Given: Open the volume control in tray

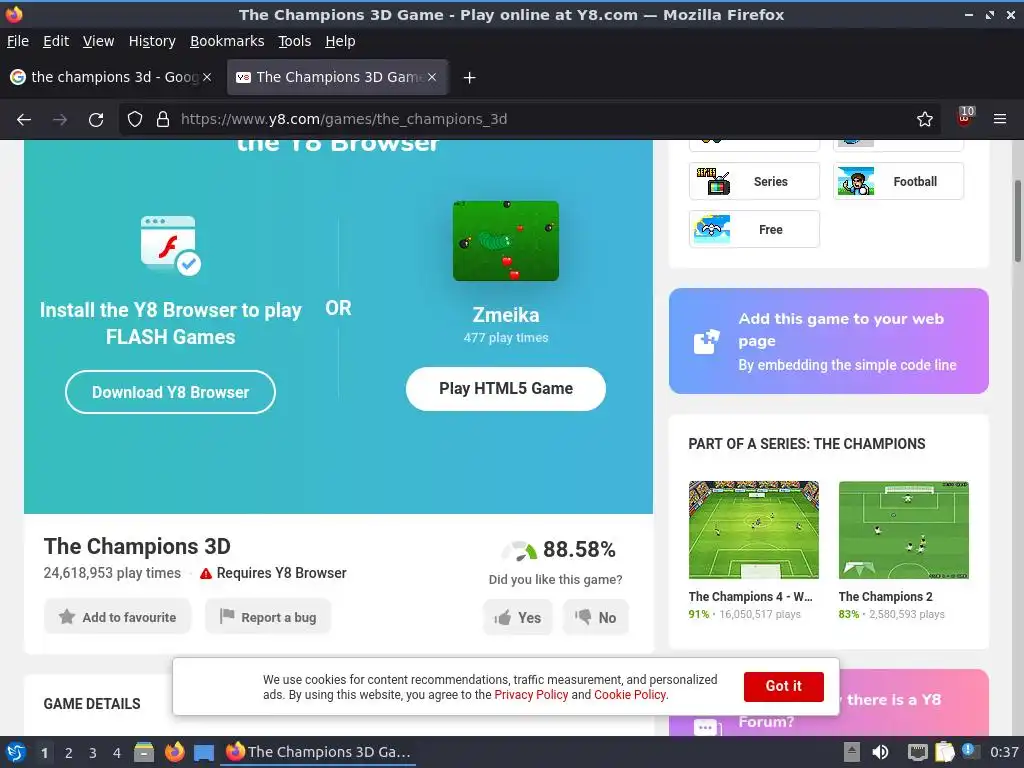Looking at the screenshot, I should (x=880, y=752).
